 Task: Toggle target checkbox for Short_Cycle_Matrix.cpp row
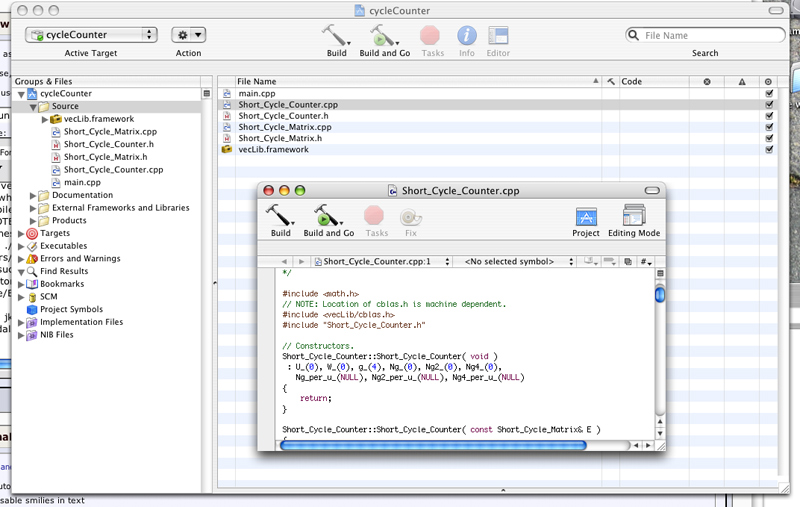769,127
